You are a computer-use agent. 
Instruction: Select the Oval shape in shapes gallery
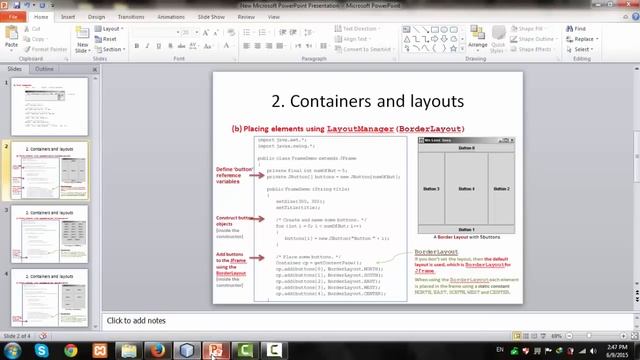coord(444,29)
